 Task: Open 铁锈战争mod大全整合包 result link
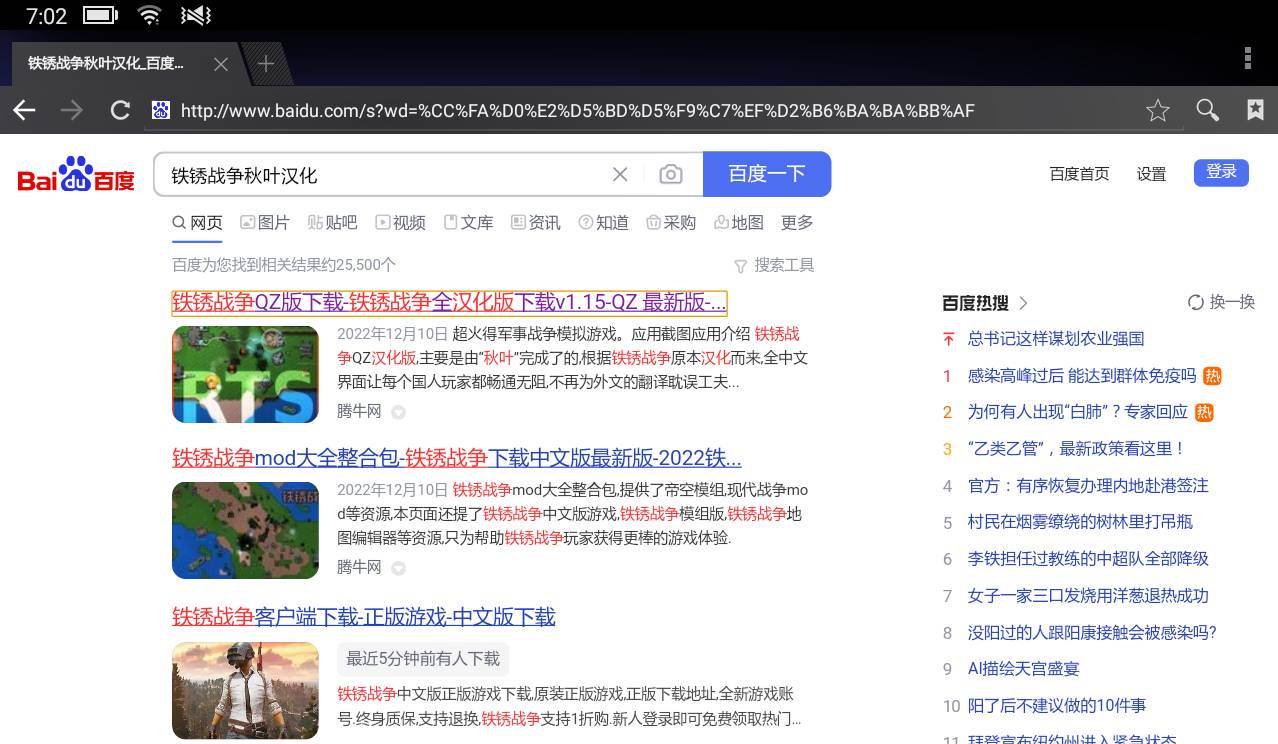456,459
